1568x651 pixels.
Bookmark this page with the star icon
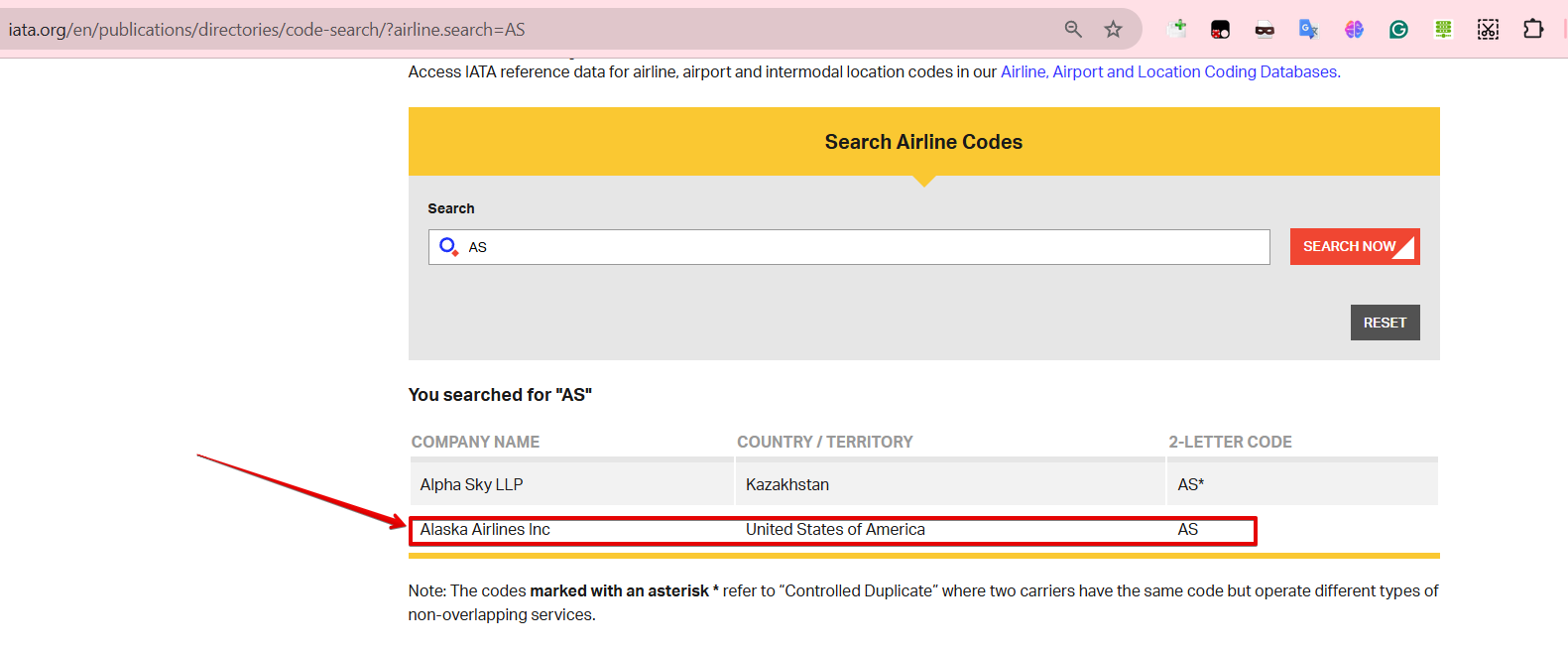click(x=1113, y=29)
